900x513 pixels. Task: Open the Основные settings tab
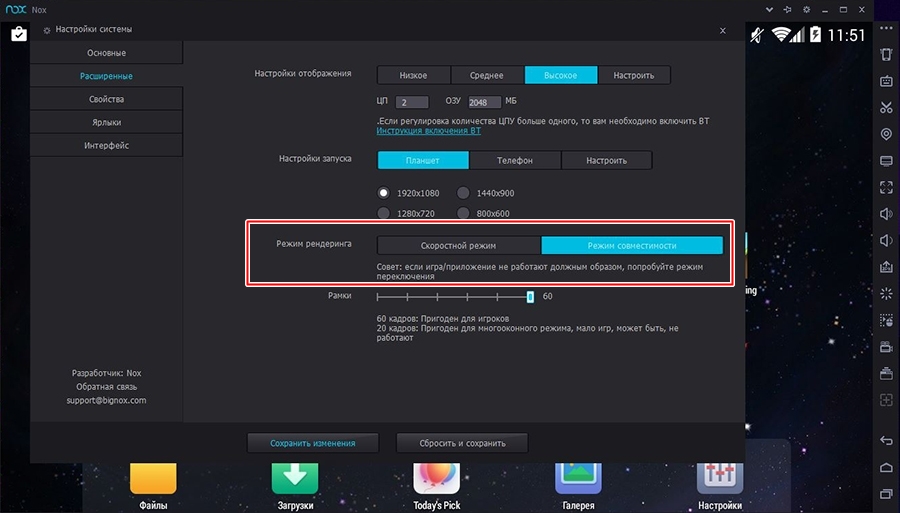106,53
